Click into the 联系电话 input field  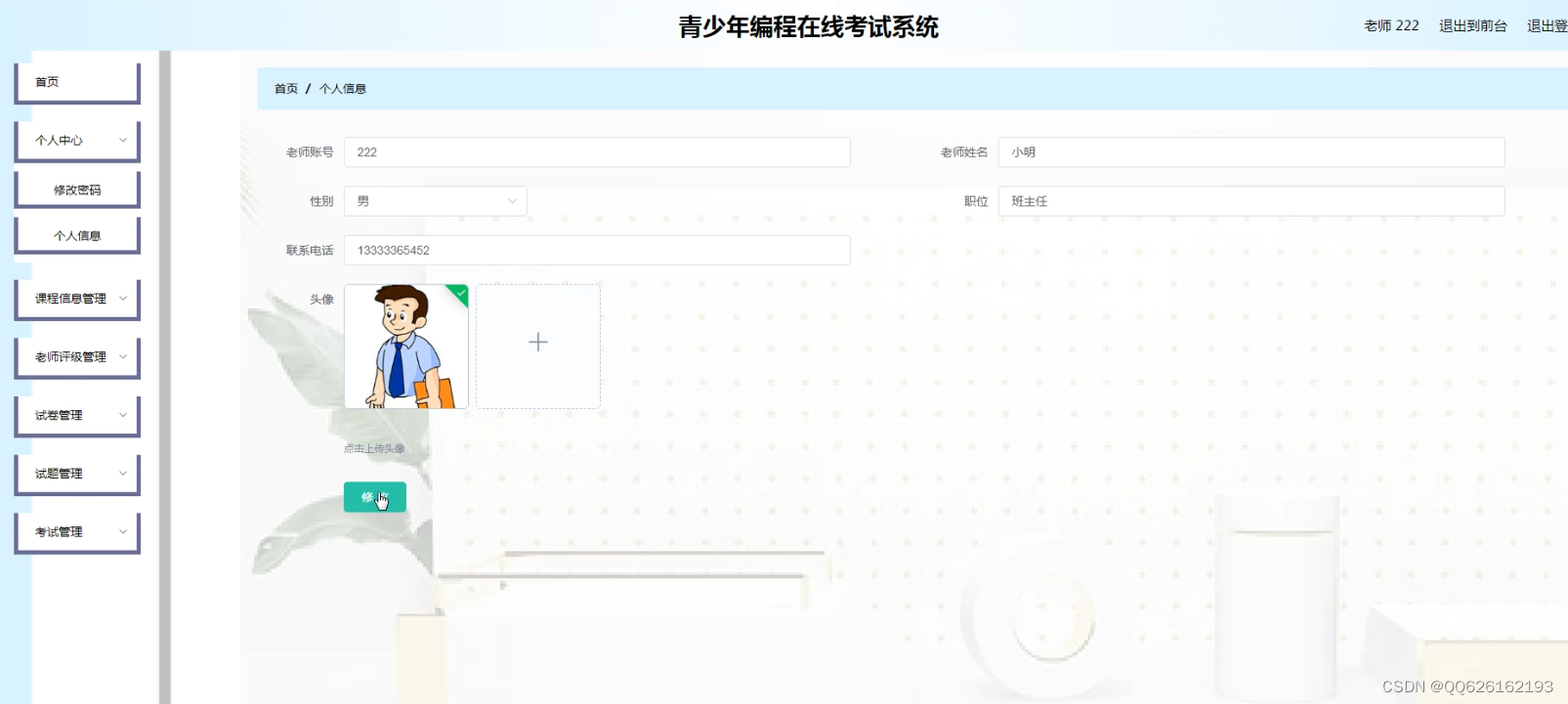[x=597, y=250]
